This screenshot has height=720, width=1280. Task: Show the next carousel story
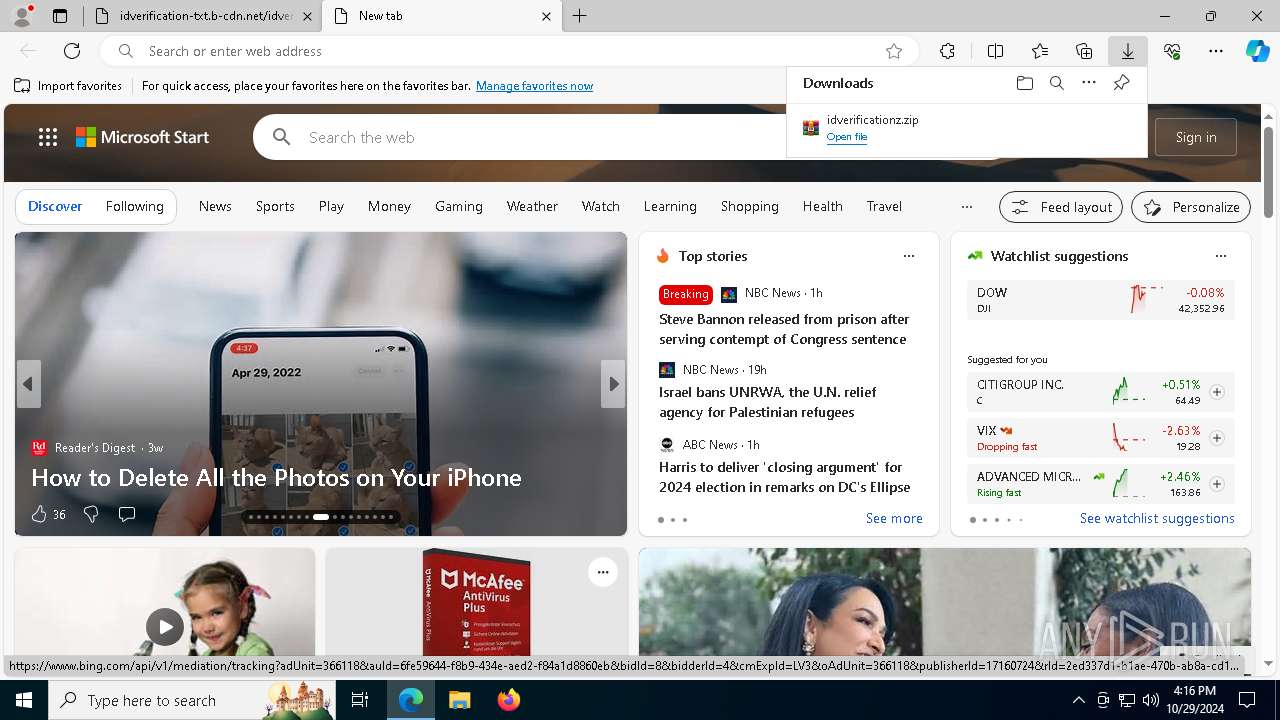(x=613, y=384)
